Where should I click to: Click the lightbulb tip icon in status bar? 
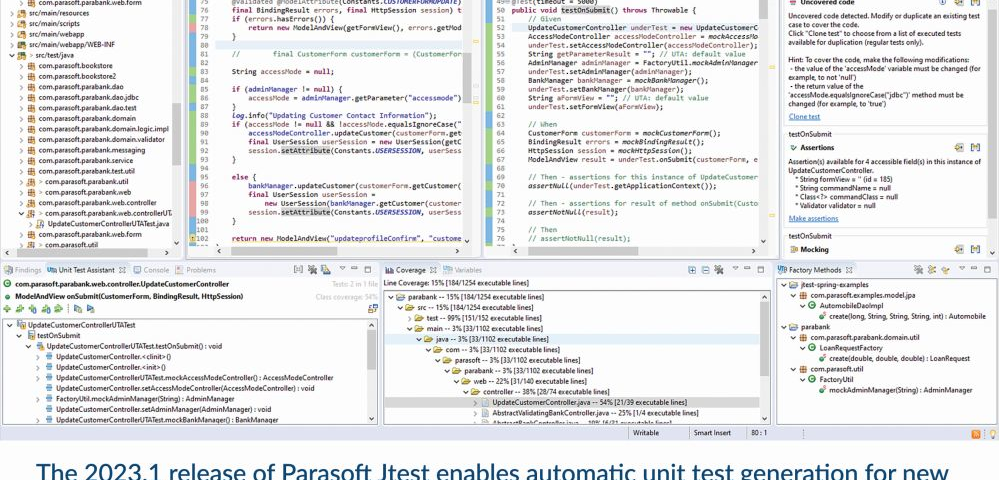pyautogui.click(x=991, y=434)
